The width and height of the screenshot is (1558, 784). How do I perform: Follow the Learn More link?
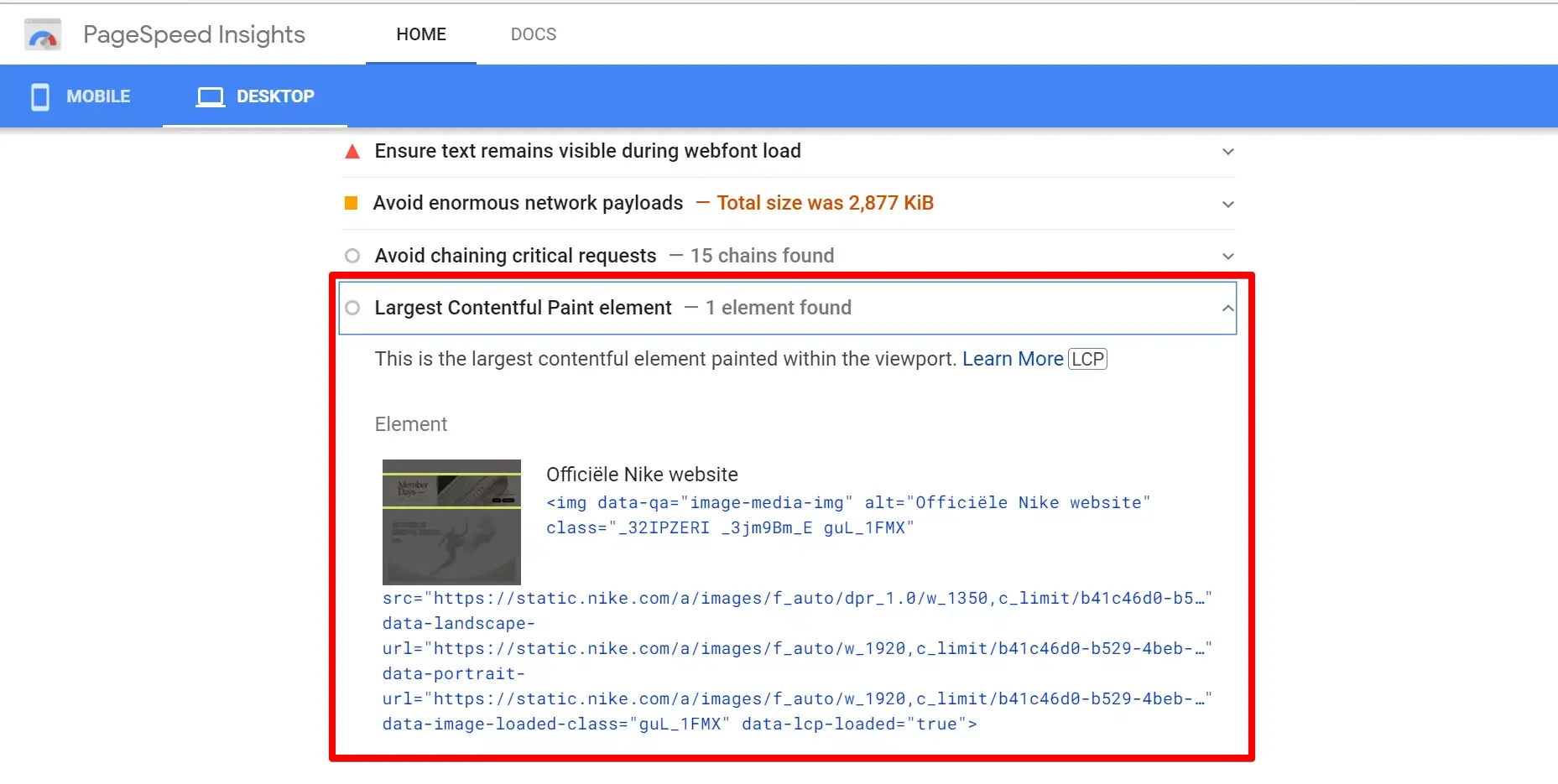(1012, 359)
